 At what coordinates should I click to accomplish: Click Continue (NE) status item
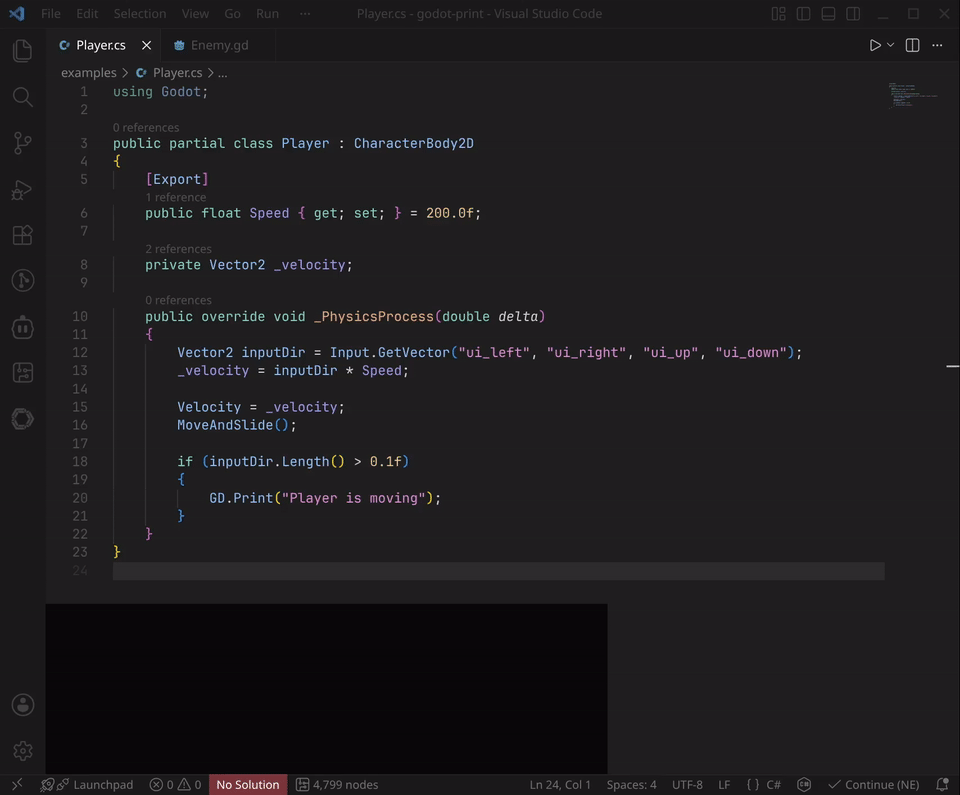(874, 785)
